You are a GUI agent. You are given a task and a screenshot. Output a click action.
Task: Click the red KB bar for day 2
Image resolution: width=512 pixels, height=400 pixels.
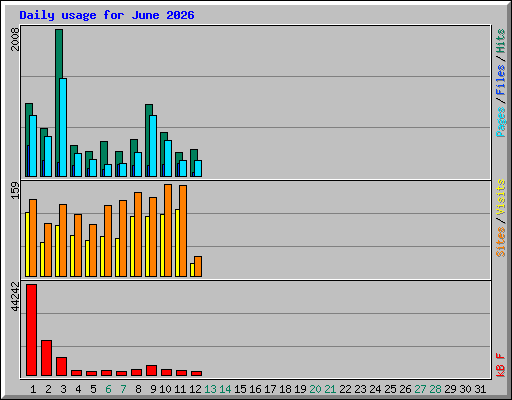pos(46,358)
